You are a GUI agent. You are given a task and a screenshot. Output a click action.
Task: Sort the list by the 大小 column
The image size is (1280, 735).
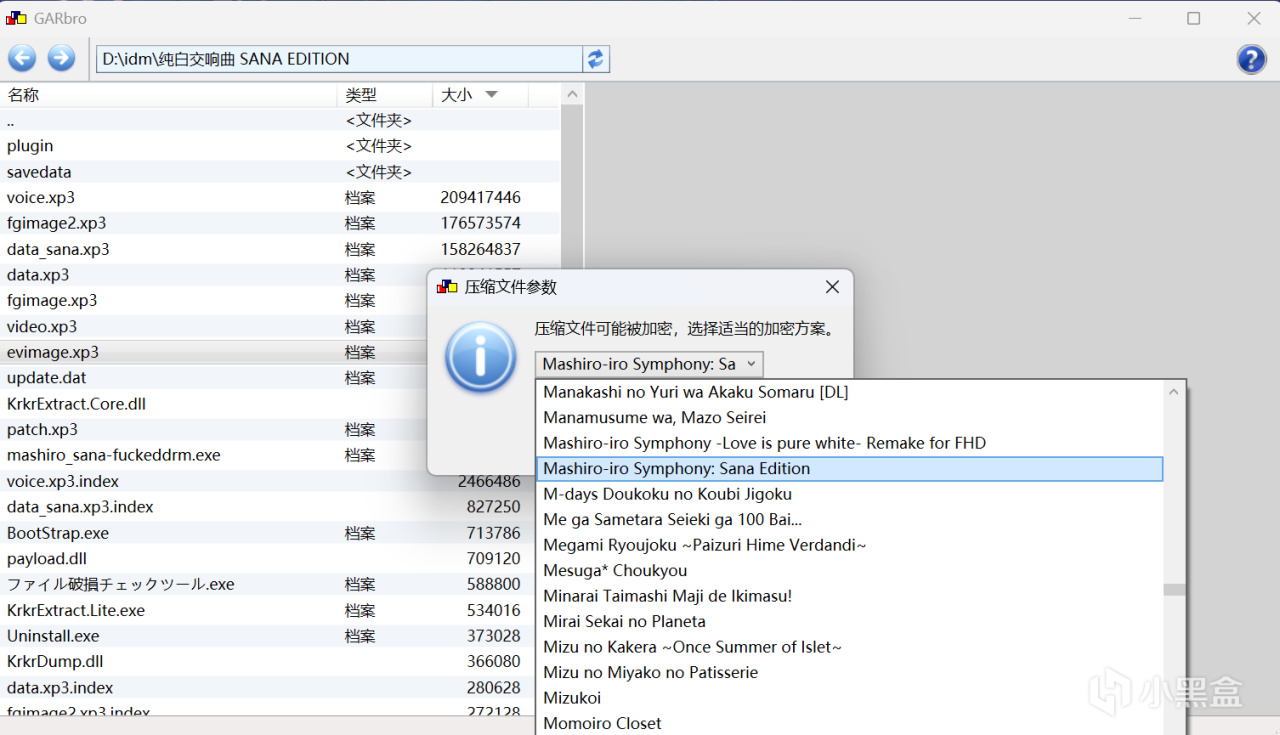pos(481,95)
